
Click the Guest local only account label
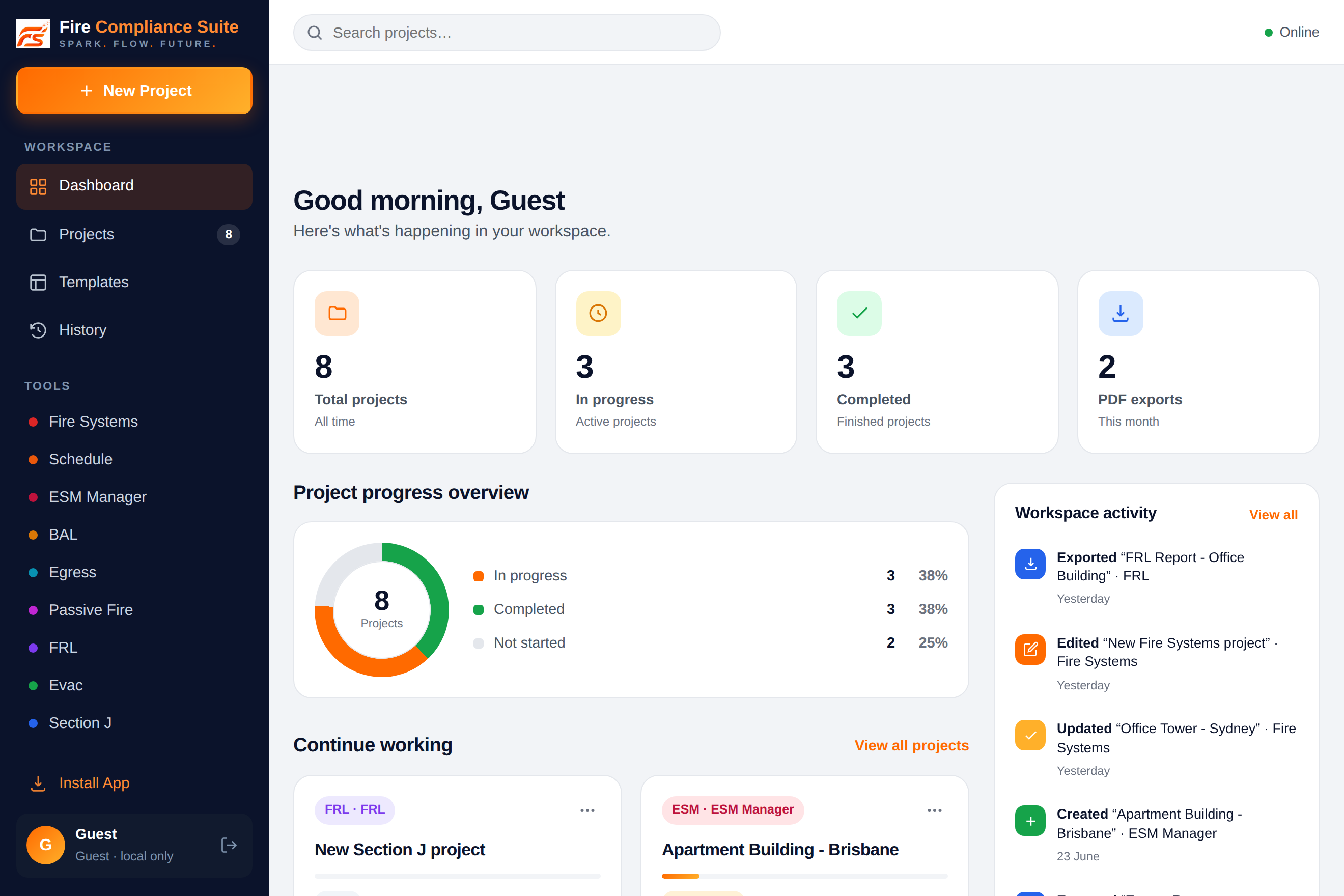[124, 856]
